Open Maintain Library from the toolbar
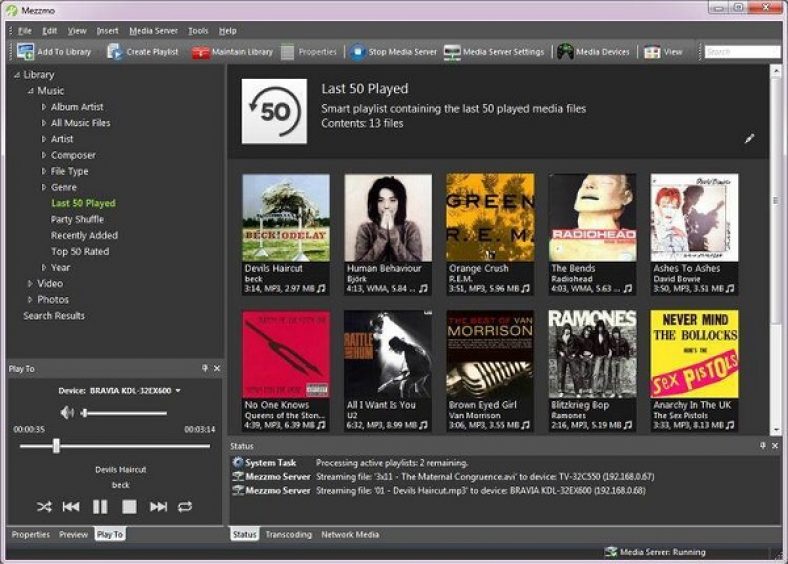The width and height of the screenshot is (788, 564). pos(201,52)
